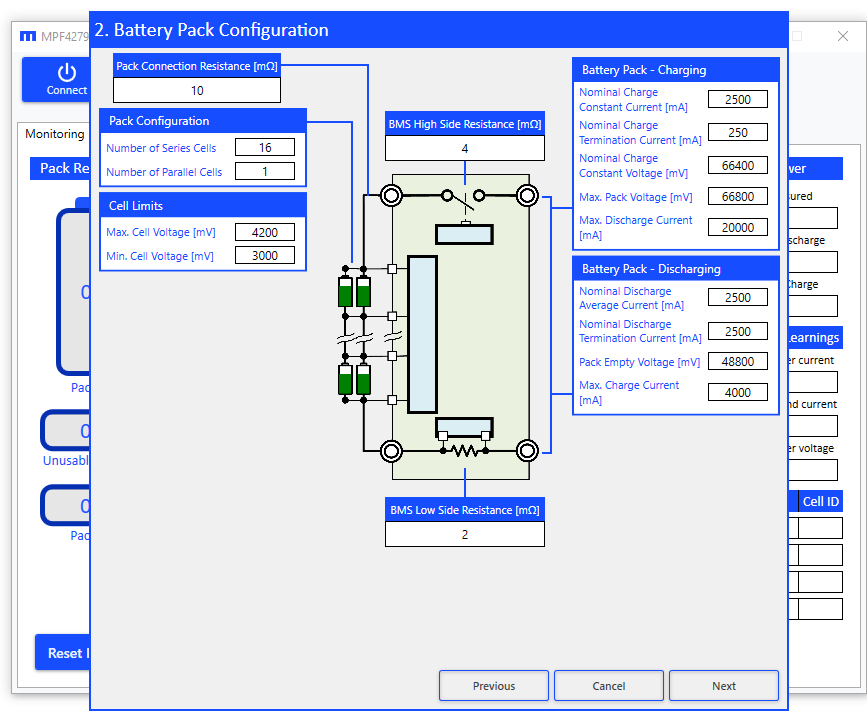Edit the BMS Low Side Resistance value

(x=464, y=535)
